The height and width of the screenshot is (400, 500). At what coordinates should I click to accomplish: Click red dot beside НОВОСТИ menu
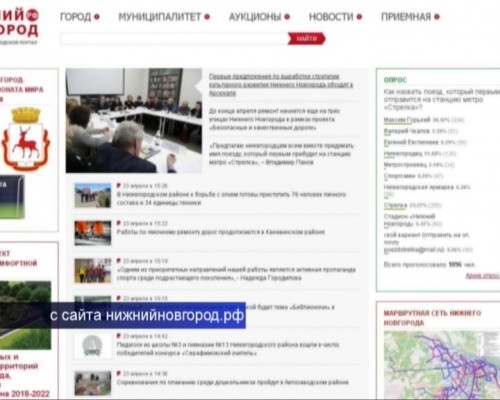point(359,17)
